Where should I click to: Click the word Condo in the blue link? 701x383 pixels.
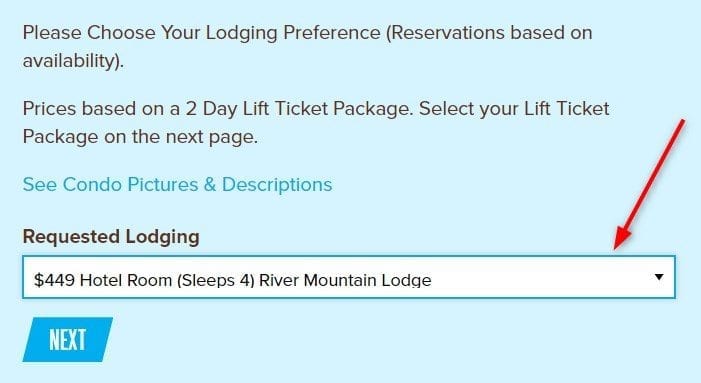[92, 185]
